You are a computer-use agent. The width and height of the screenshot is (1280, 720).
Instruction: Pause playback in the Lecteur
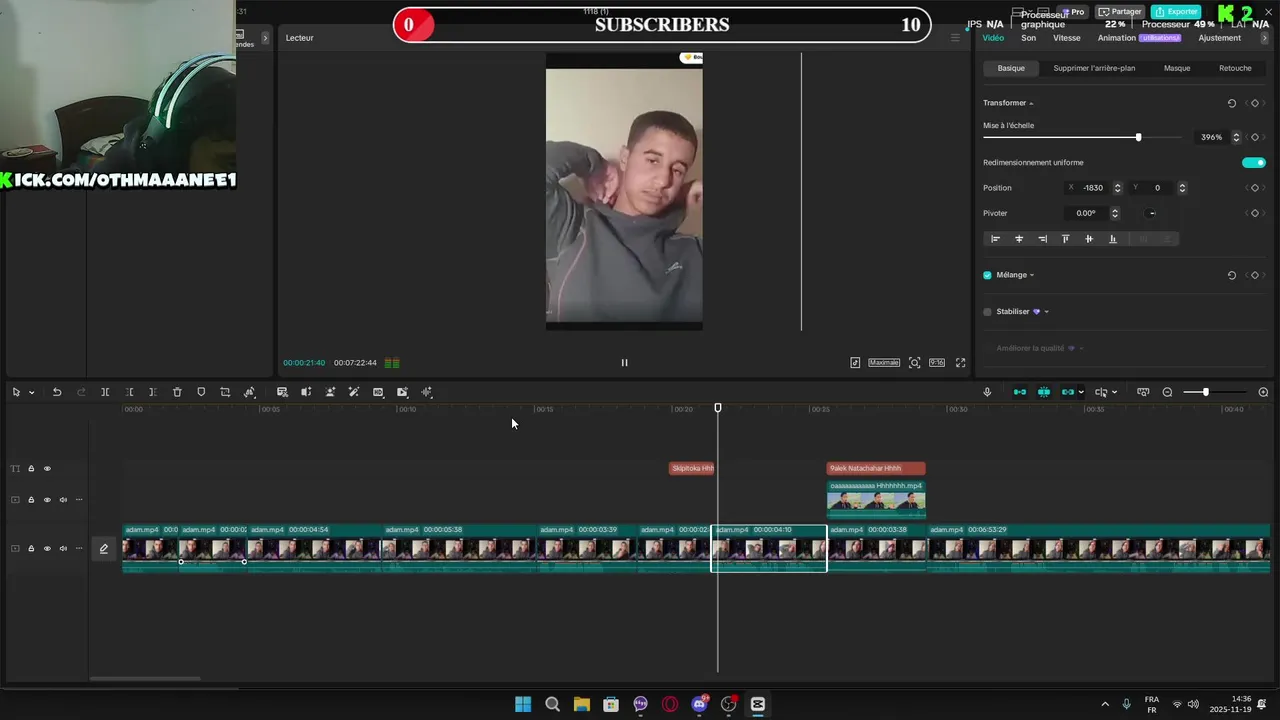point(624,363)
